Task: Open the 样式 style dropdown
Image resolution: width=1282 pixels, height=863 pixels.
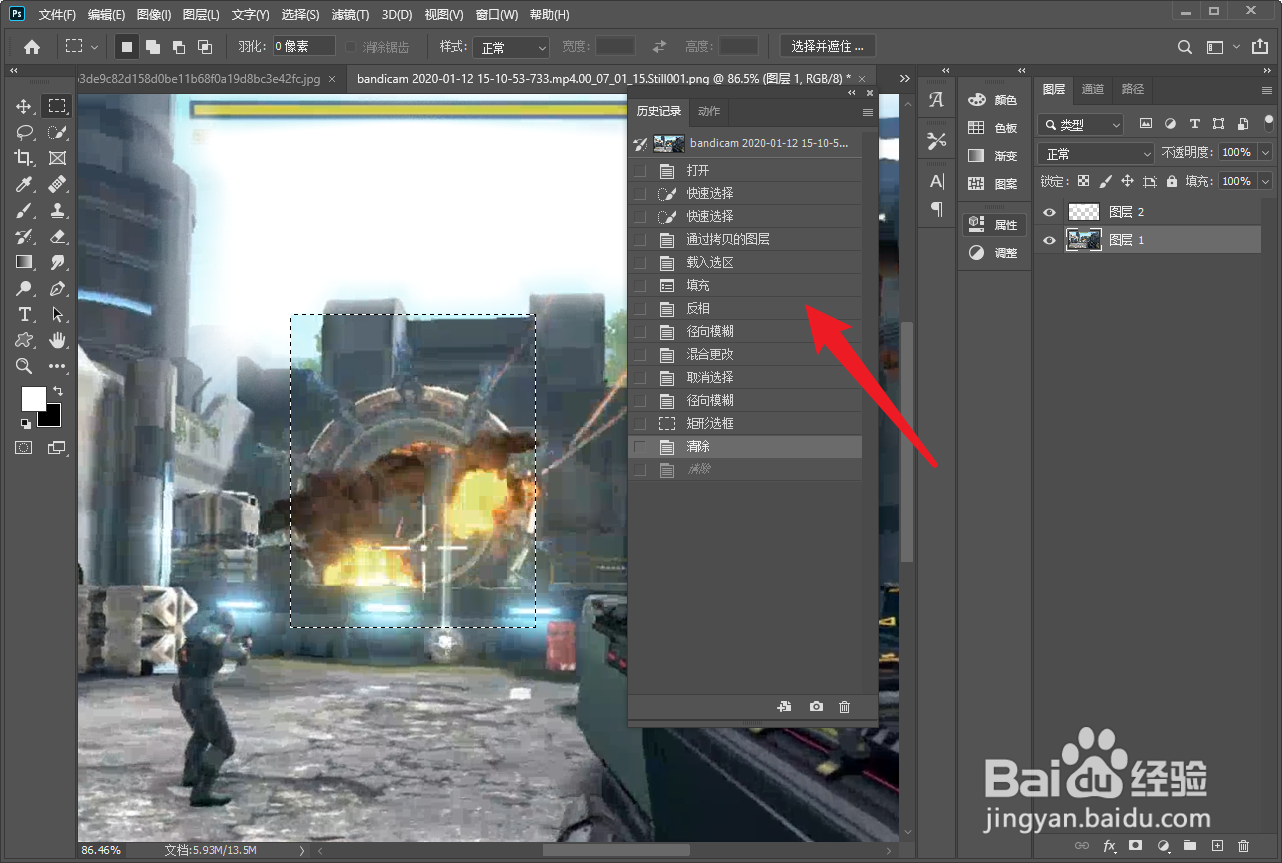Action: (x=512, y=47)
